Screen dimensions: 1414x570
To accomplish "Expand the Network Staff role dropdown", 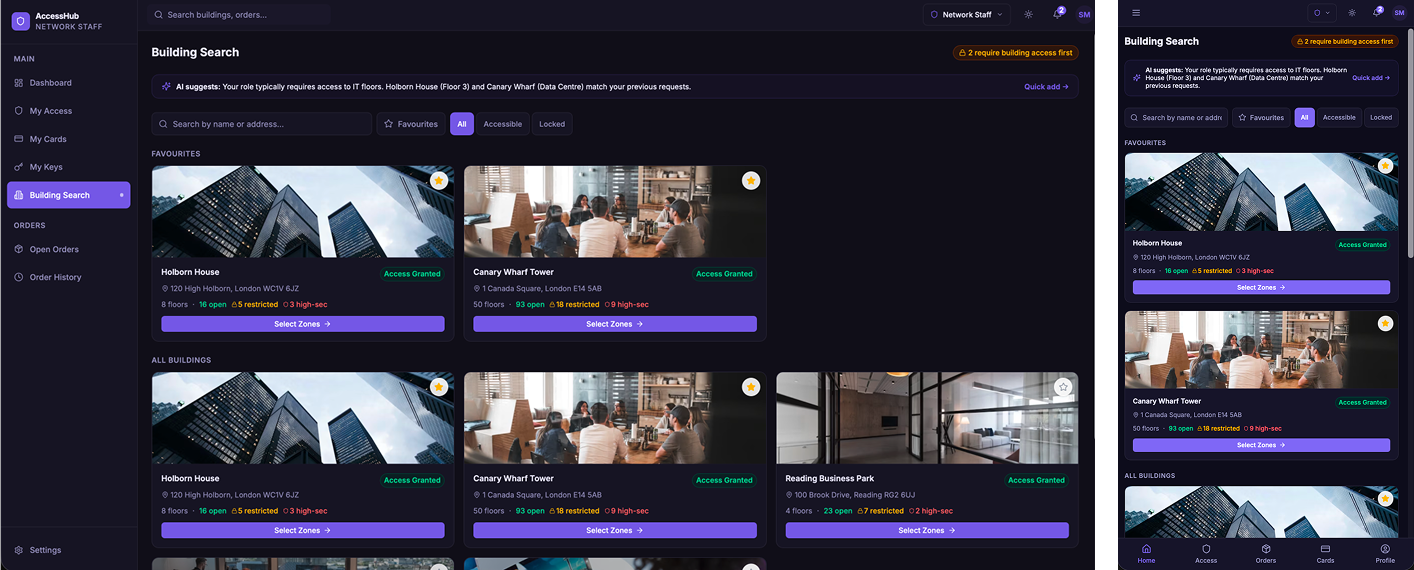I will pyautogui.click(x=966, y=15).
